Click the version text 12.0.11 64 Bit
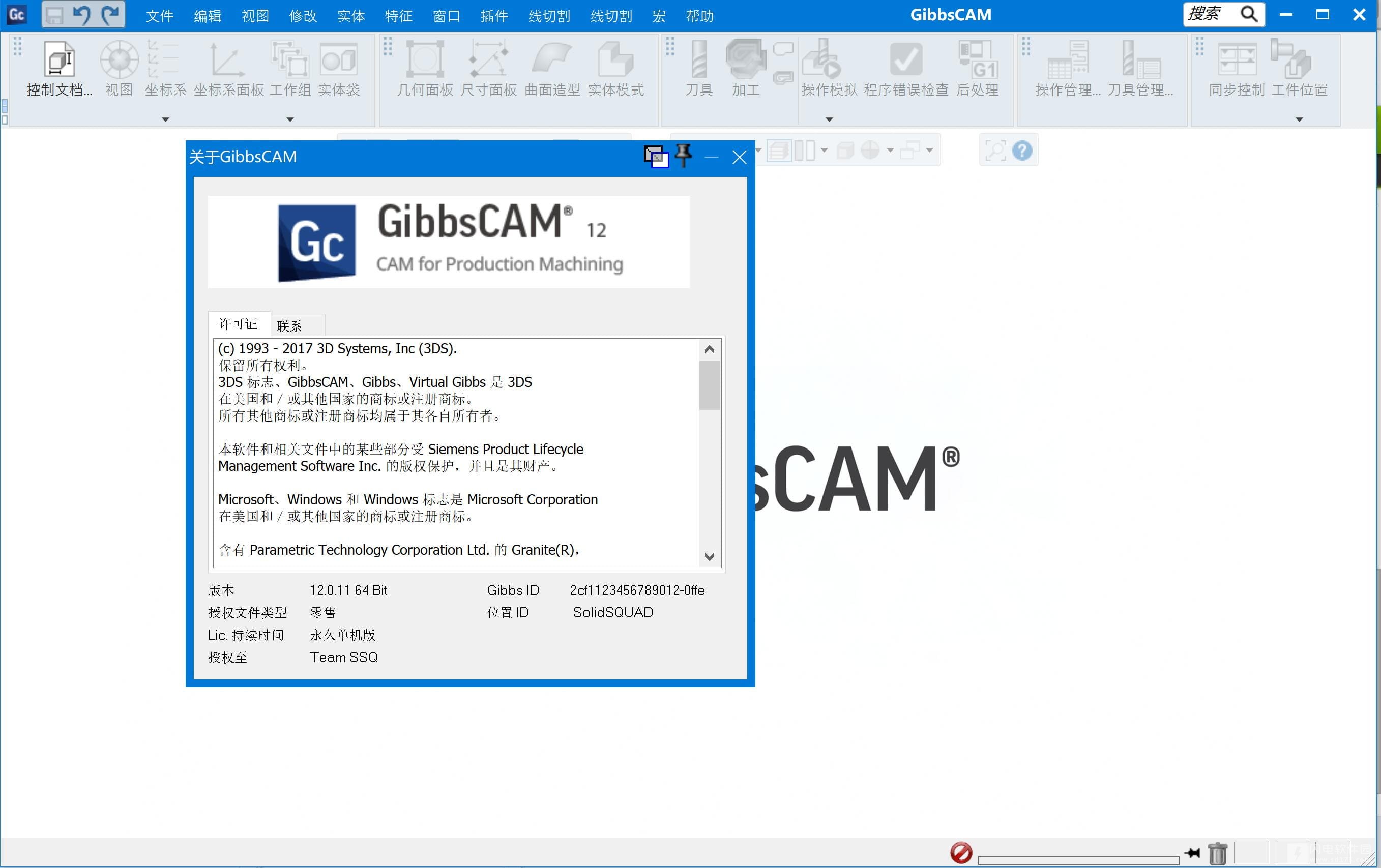 coord(349,590)
